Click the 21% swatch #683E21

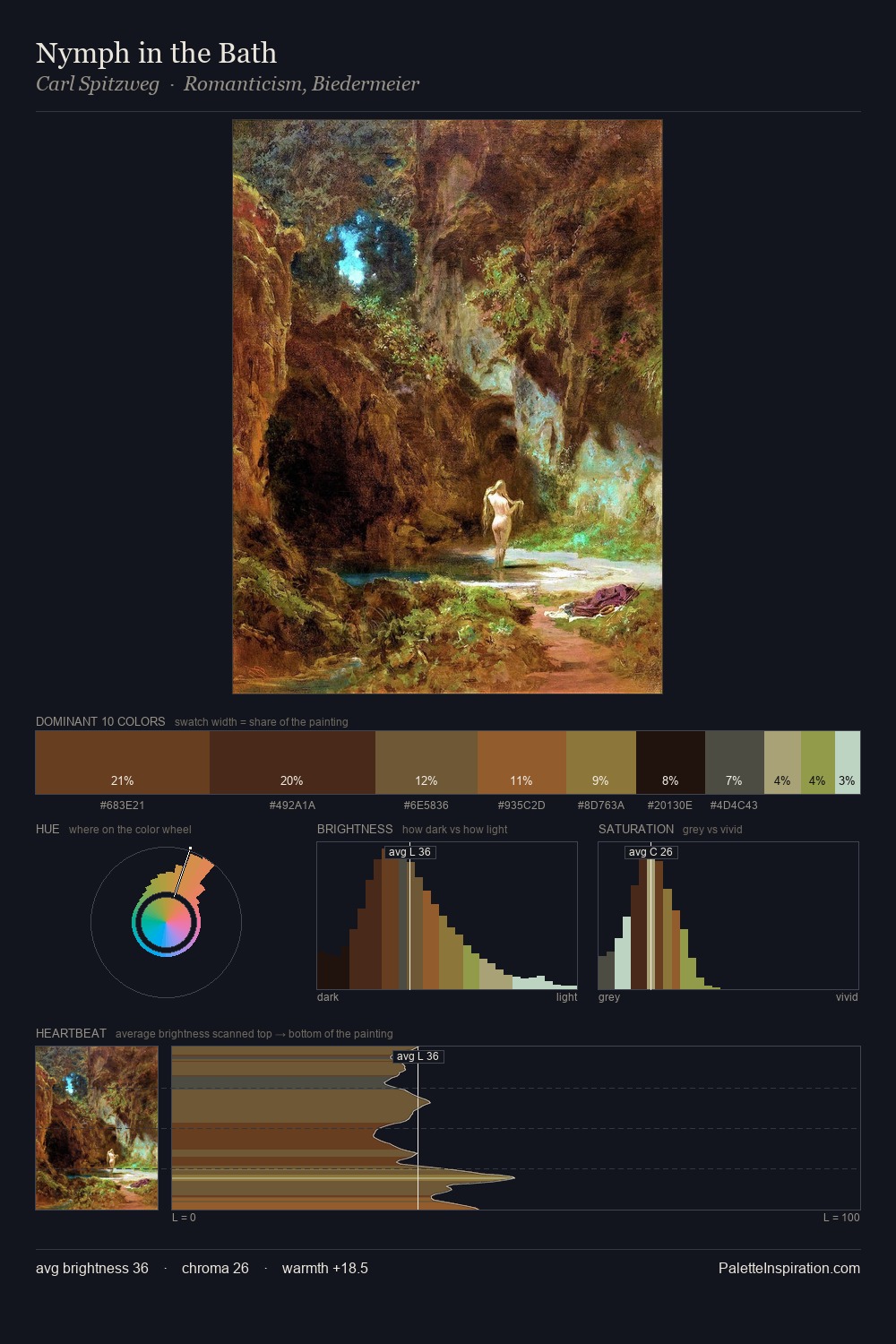click(123, 762)
